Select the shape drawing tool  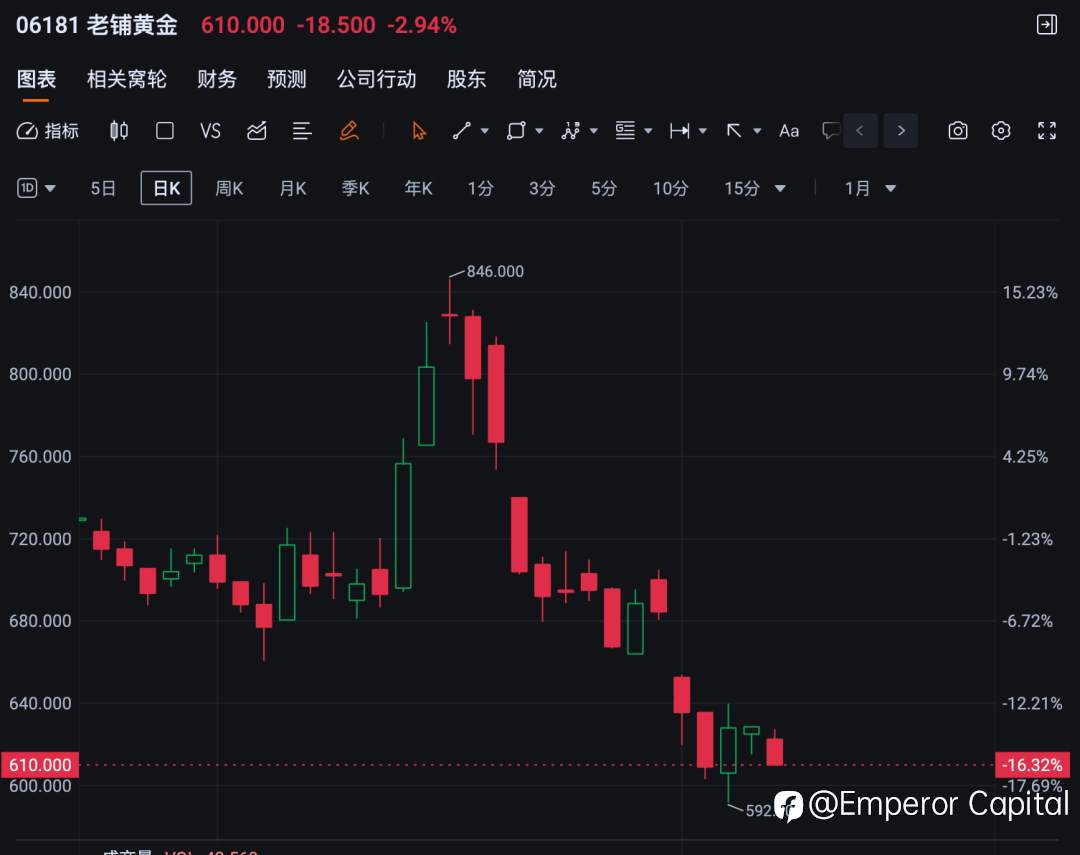tap(516, 130)
